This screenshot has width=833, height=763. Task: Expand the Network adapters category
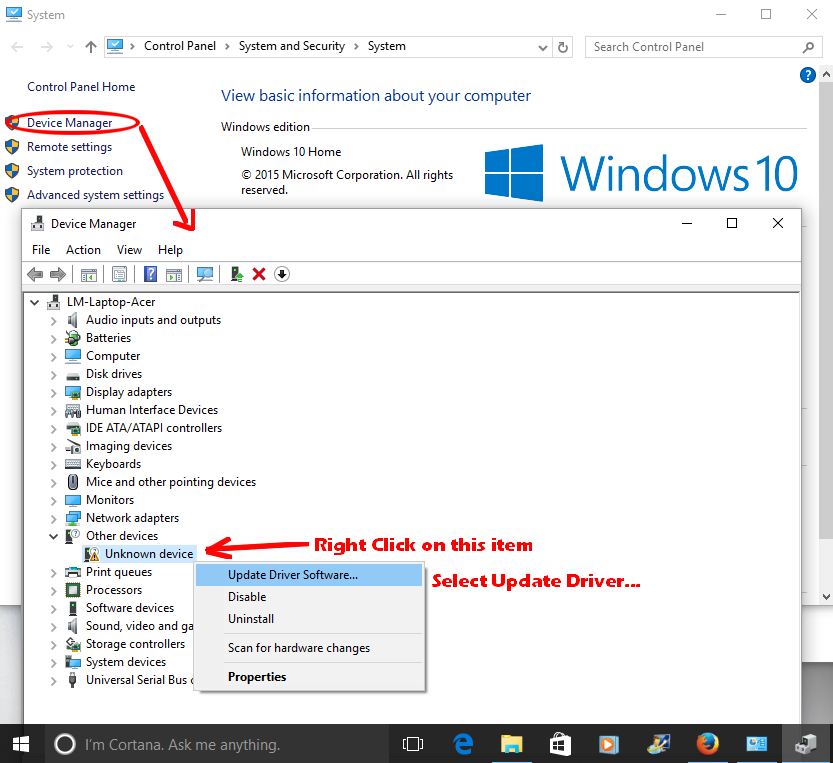pyautogui.click(x=54, y=518)
